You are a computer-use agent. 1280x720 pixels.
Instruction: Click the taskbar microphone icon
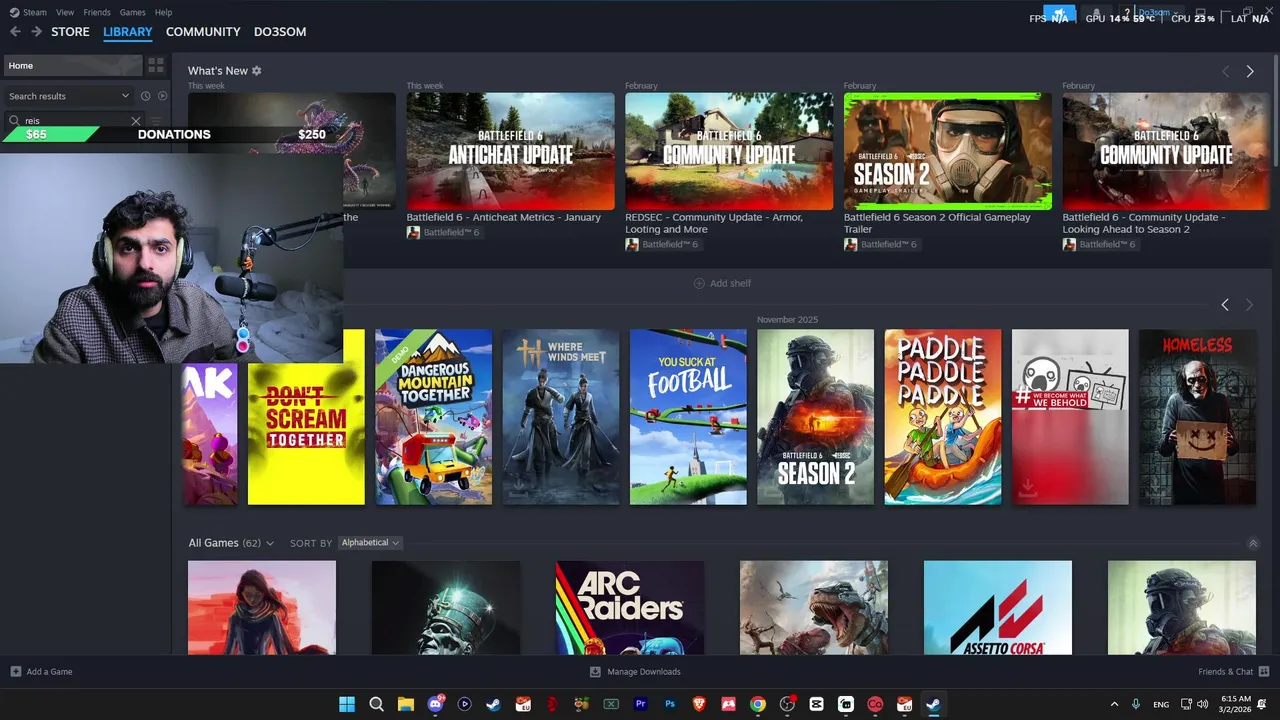(1136, 704)
